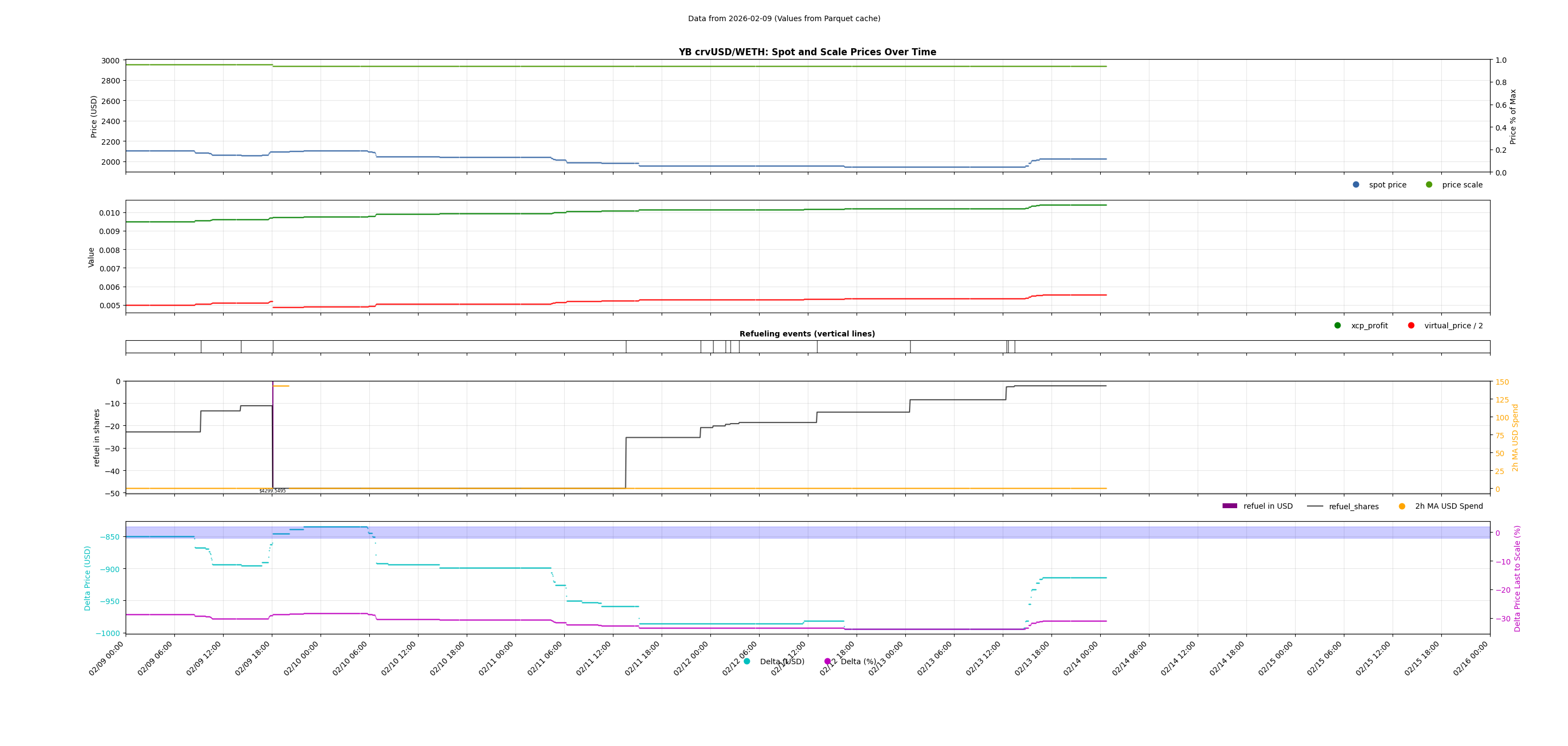Click the orange 2h MA USD Spend marker
The image size is (1568, 746).
pyautogui.click(x=1402, y=506)
